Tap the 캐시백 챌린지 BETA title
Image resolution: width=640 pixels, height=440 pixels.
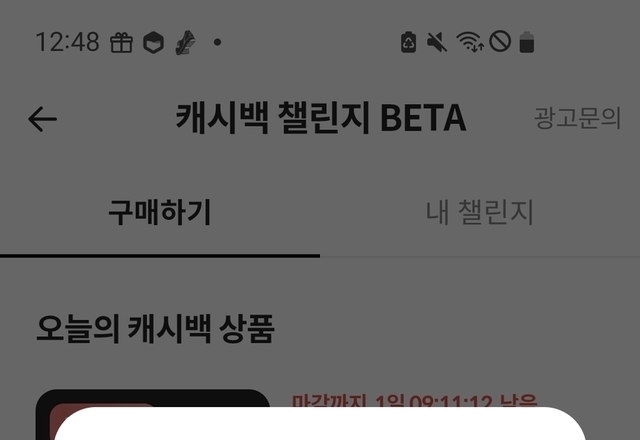(x=321, y=118)
